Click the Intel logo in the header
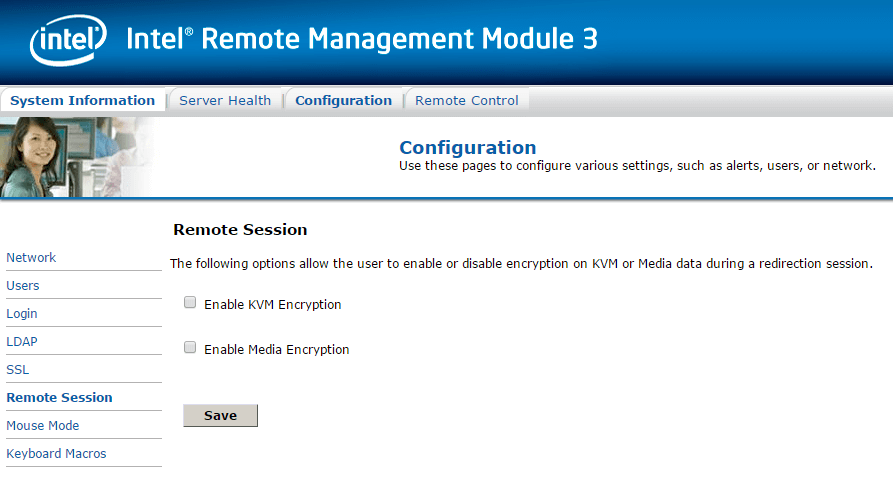This screenshot has height=486, width=893. point(68,41)
